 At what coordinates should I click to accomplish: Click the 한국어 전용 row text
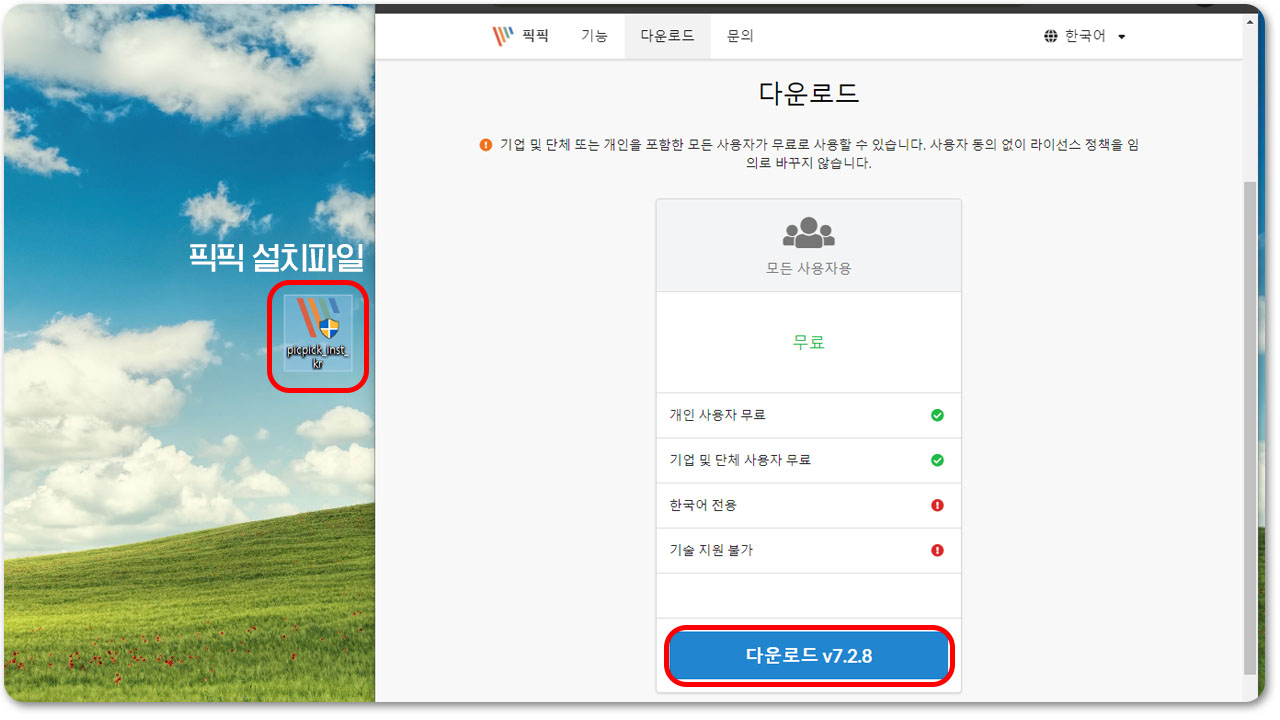click(703, 505)
